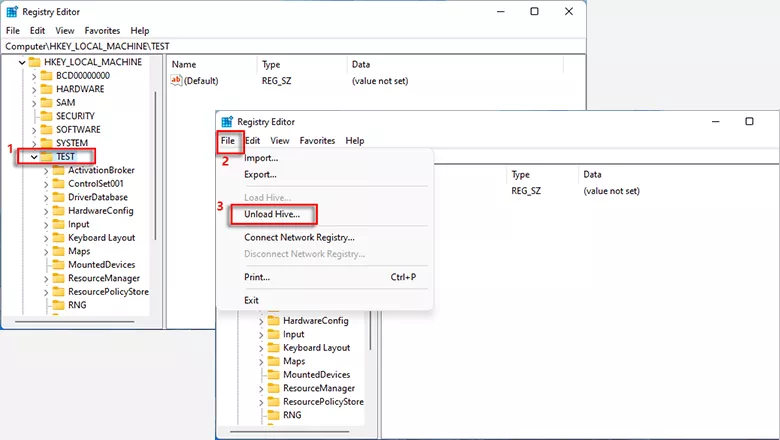Open Edit menu in back Registry Editor

pyautogui.click(x=37, y=31)
